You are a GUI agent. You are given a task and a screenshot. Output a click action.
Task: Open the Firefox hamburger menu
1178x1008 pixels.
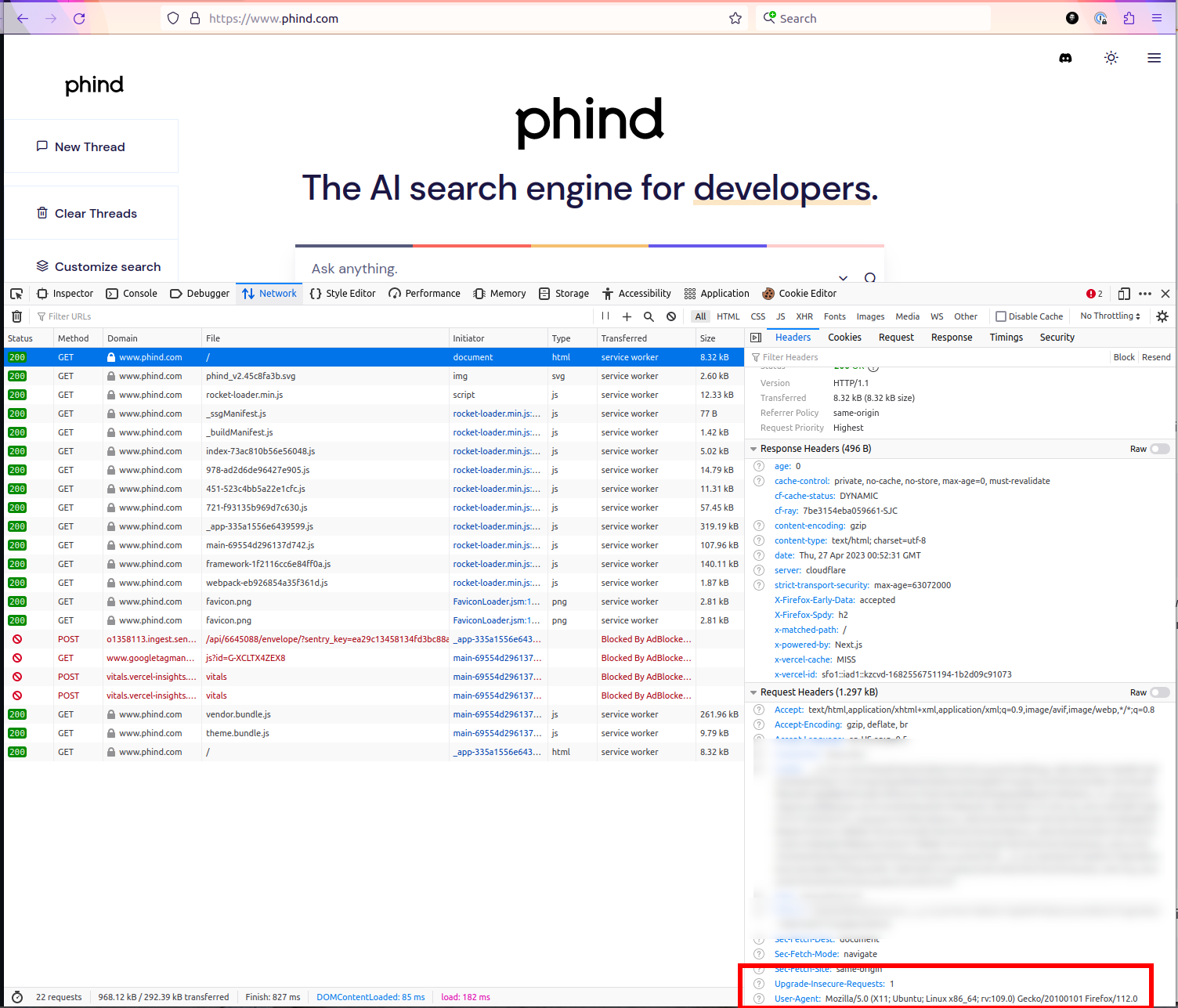(1156, 18)
